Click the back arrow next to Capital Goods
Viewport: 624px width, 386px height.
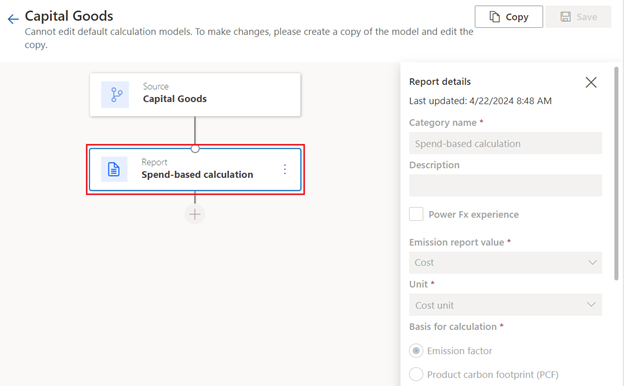[x=13, y=19]
